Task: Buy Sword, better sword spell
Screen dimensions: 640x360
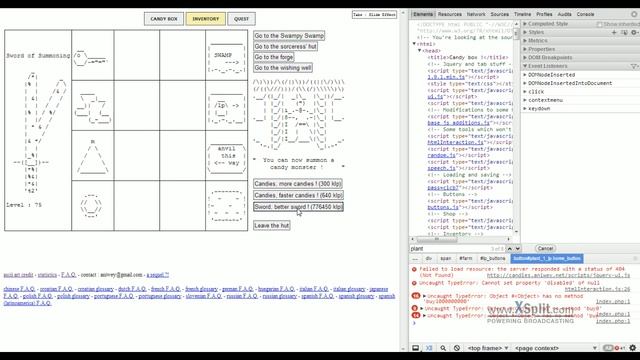Action: click(x=298, y=207)
